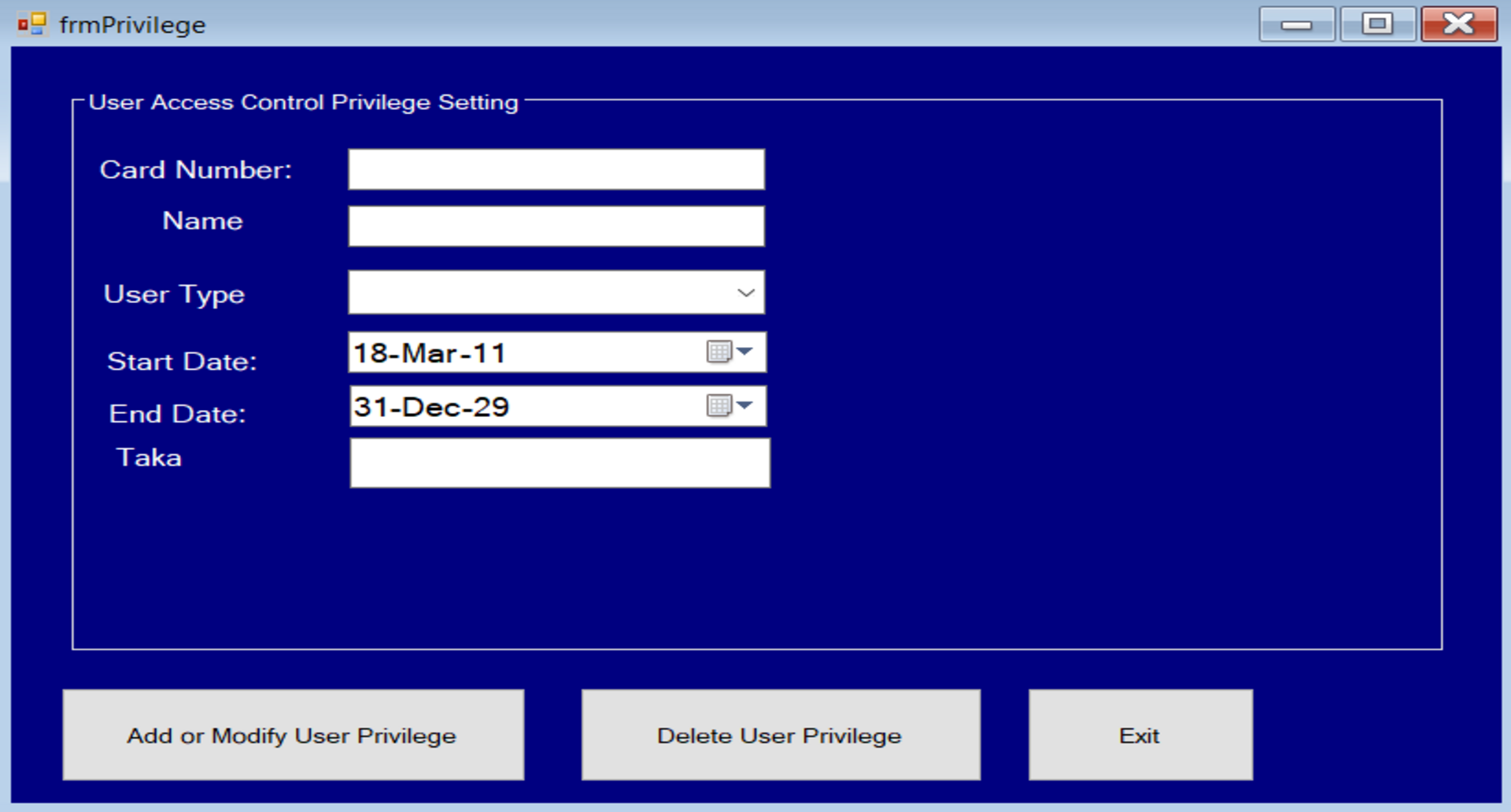
Task: Select the year 11 in Start Date
Action: click(489, 353)
